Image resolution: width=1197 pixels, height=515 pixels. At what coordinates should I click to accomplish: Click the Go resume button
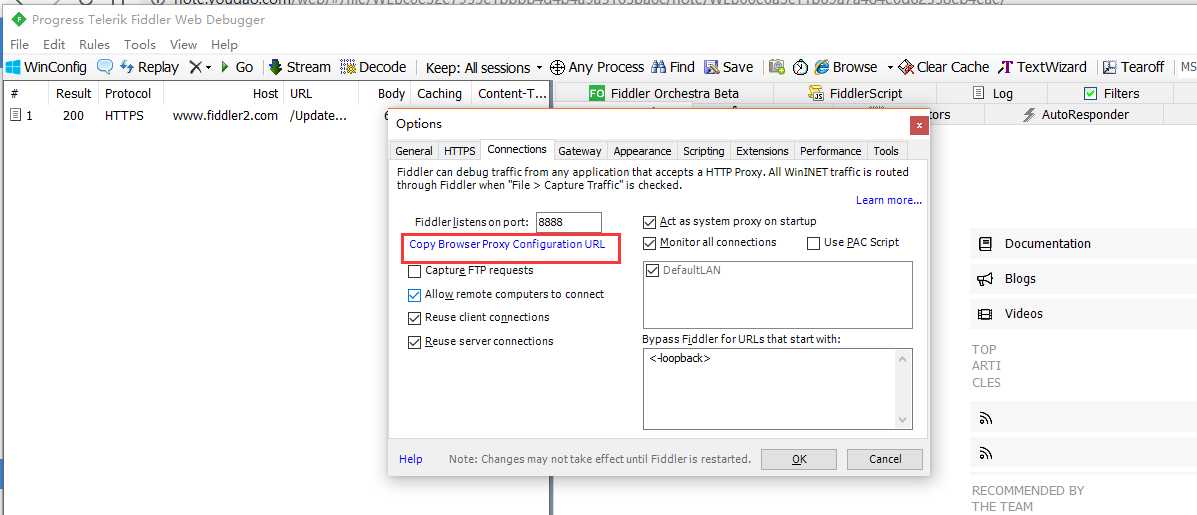point(237,67)
